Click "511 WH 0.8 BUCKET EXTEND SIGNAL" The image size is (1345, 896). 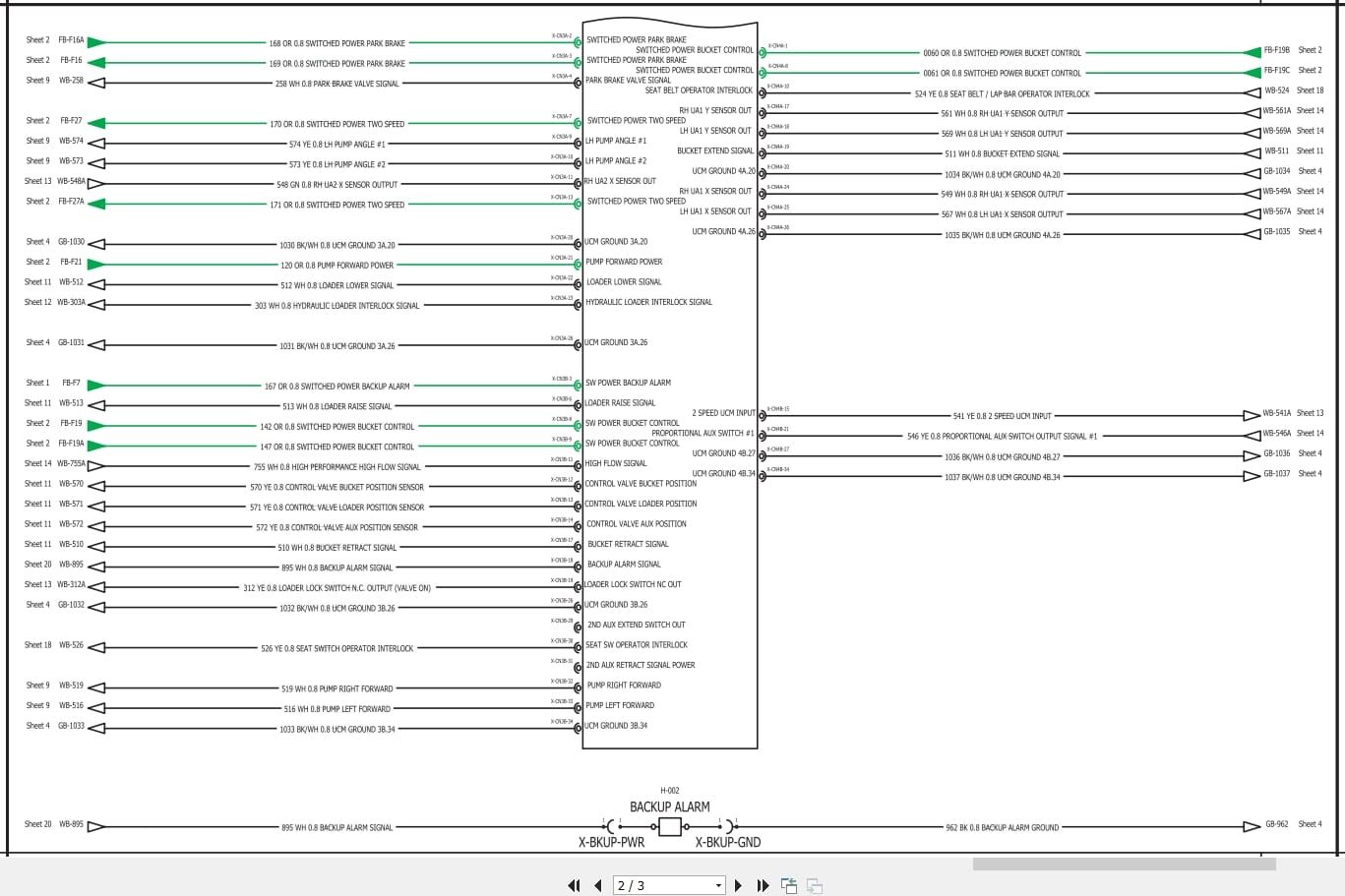pyautogui.click(x=1003, y=154)
